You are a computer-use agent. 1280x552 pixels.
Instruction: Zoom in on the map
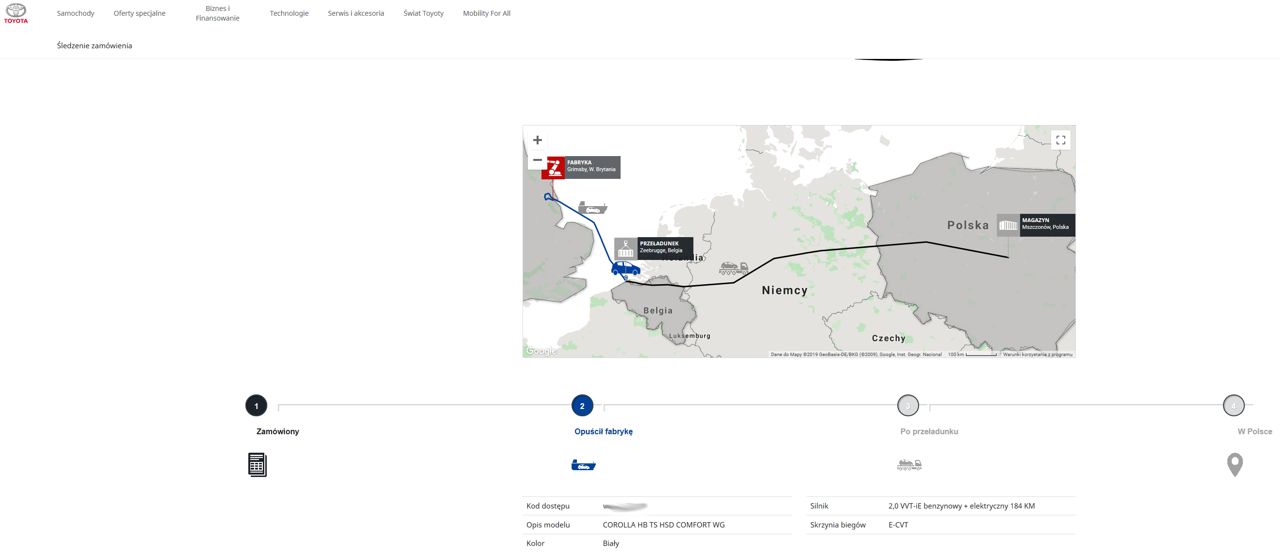click(537, 140)
